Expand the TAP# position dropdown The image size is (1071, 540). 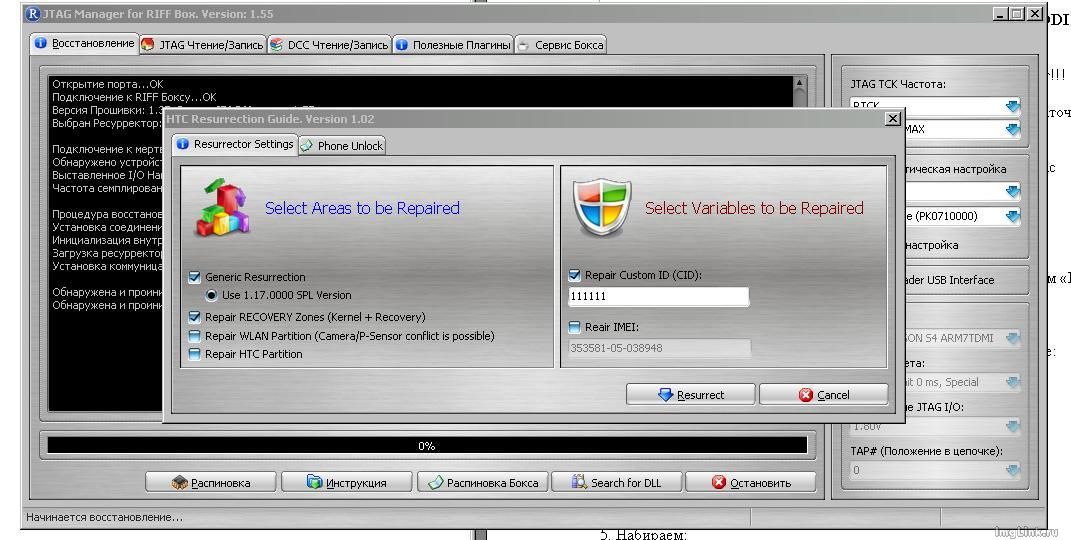1012,470
